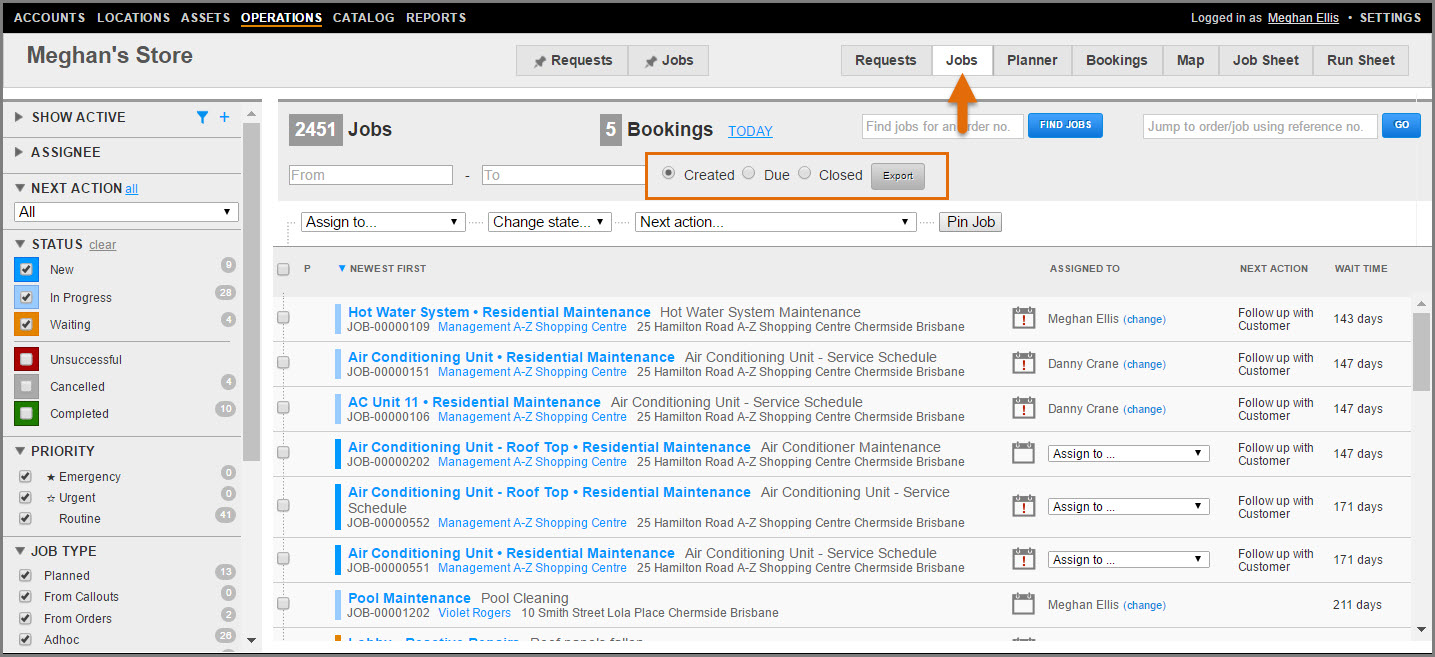
Task: Click the From date input field
Action: coord(371,175)
